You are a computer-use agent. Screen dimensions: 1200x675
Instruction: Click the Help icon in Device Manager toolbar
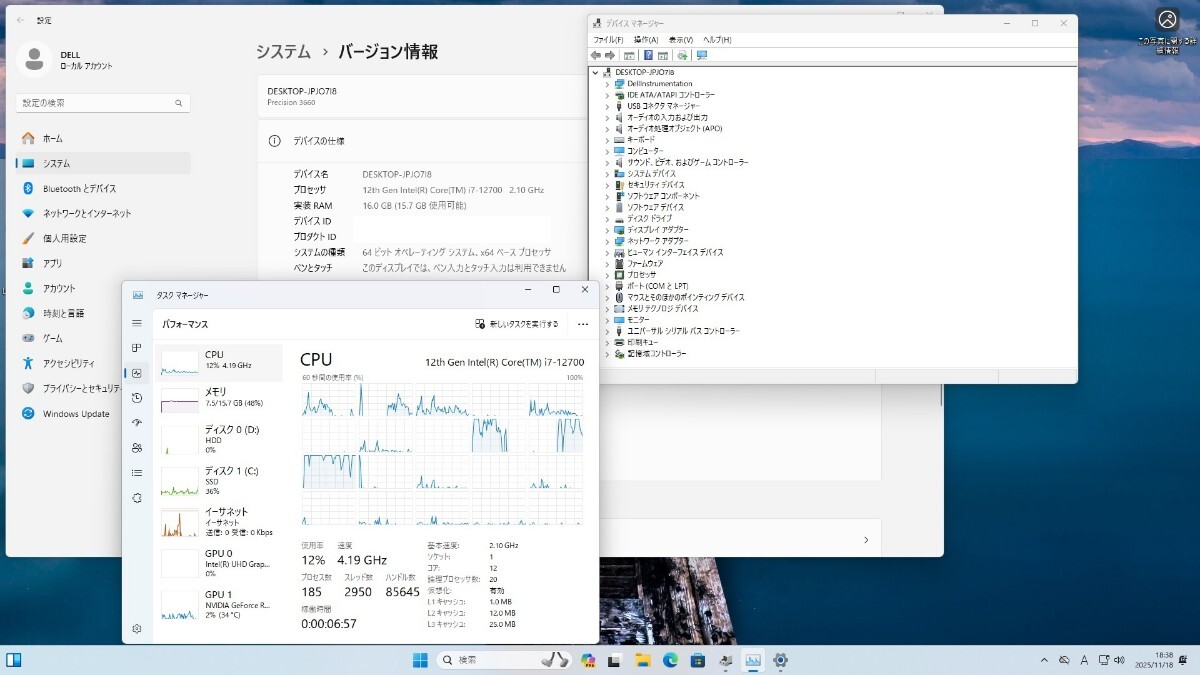click(x=647, y=55)
